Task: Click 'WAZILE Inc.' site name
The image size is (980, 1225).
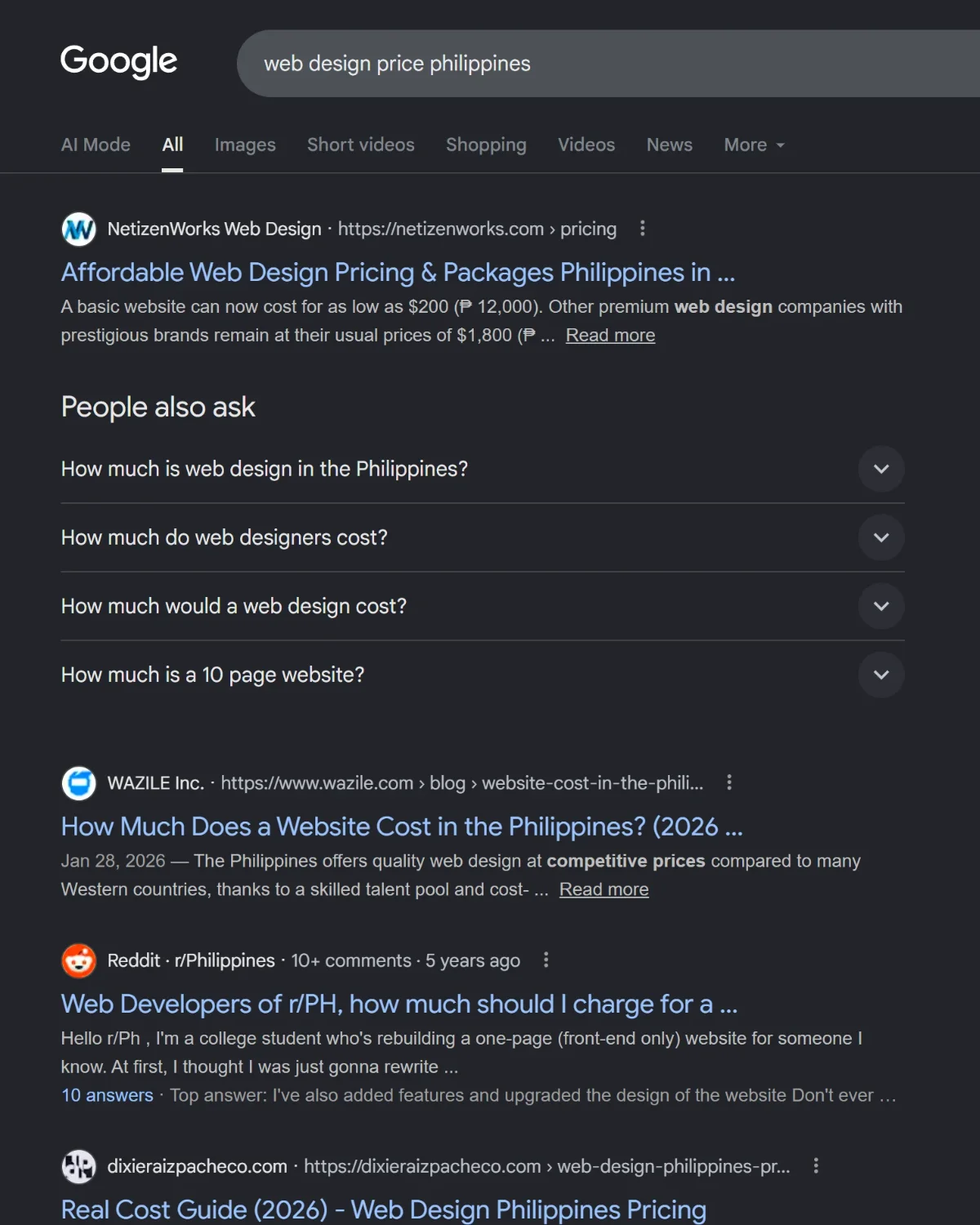Action: [155, 782]
